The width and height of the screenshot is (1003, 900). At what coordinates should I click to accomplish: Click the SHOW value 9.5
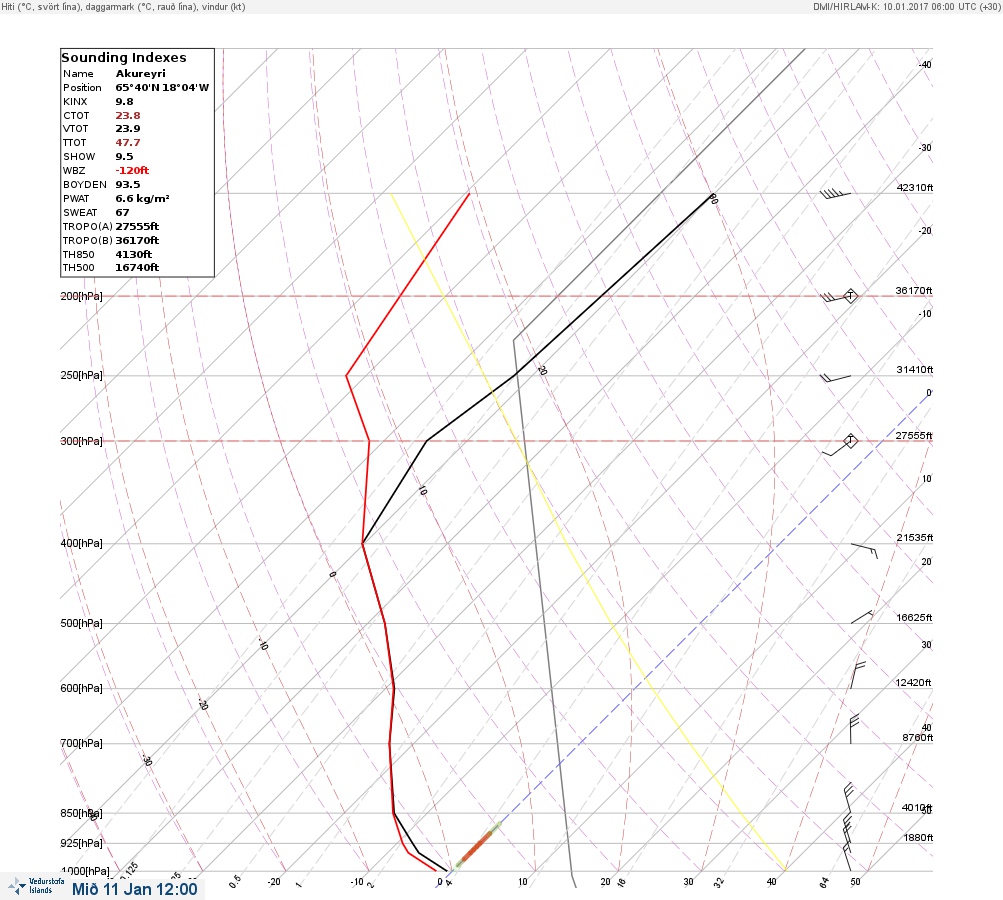(124, 157)
